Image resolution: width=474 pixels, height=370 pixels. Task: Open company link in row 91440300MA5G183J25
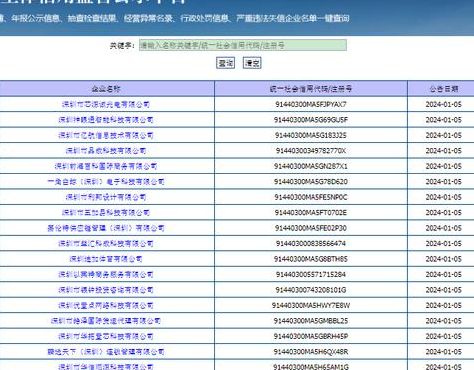click(x=106, y=135)
